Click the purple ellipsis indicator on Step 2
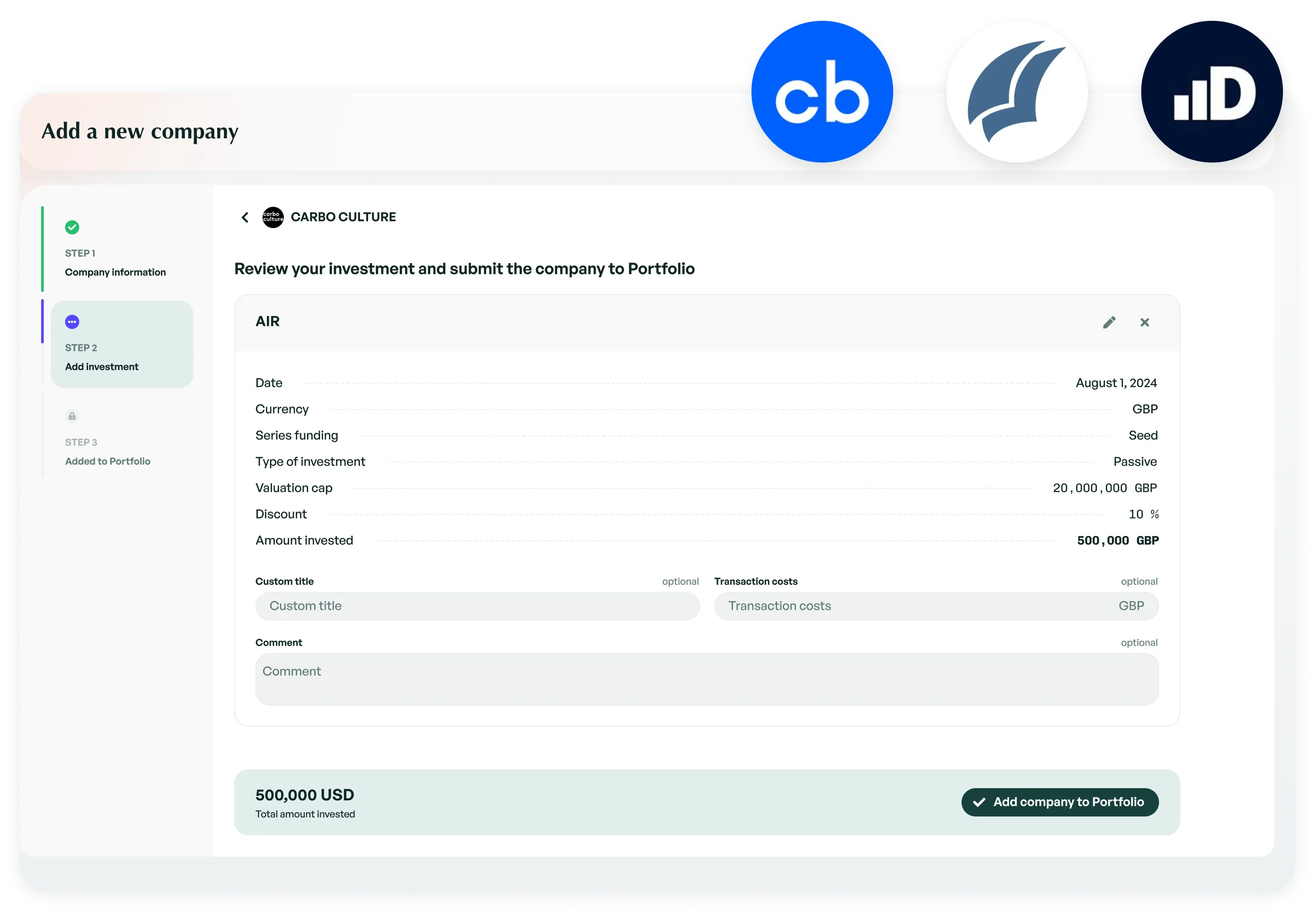Screen dimensions: 1316x914 (72, 321)
